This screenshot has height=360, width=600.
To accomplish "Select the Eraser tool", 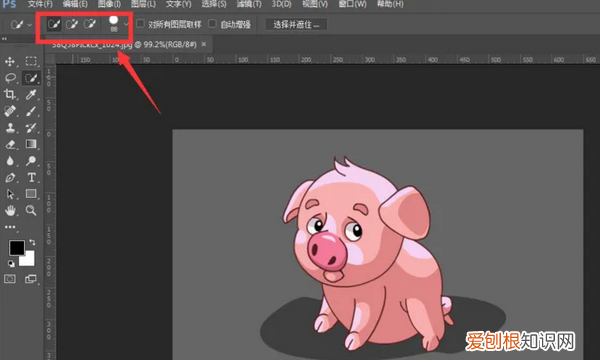I will [x=10, y=144].
